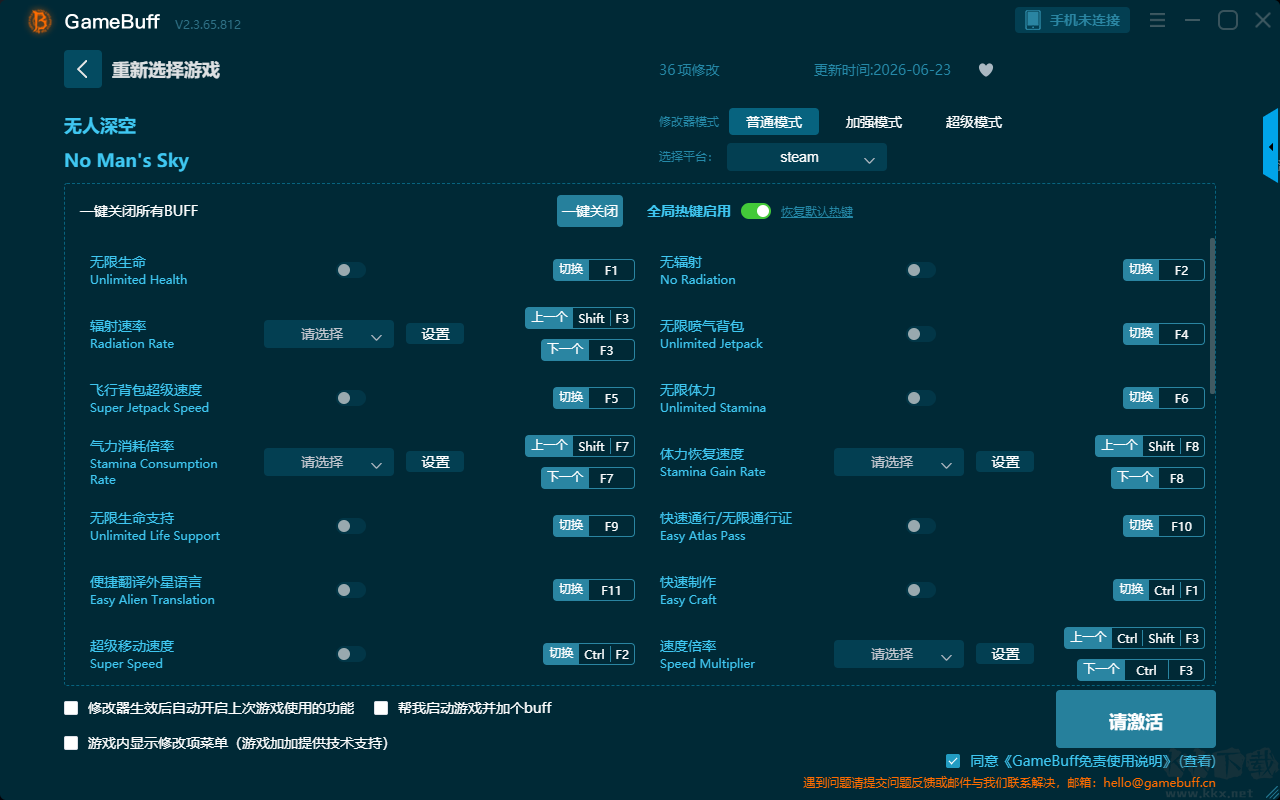This screenshot has height=800, width=1280.
Task: Click F7 next hotkey for Stamina Consumption
Action: click(x=588, y=478)
